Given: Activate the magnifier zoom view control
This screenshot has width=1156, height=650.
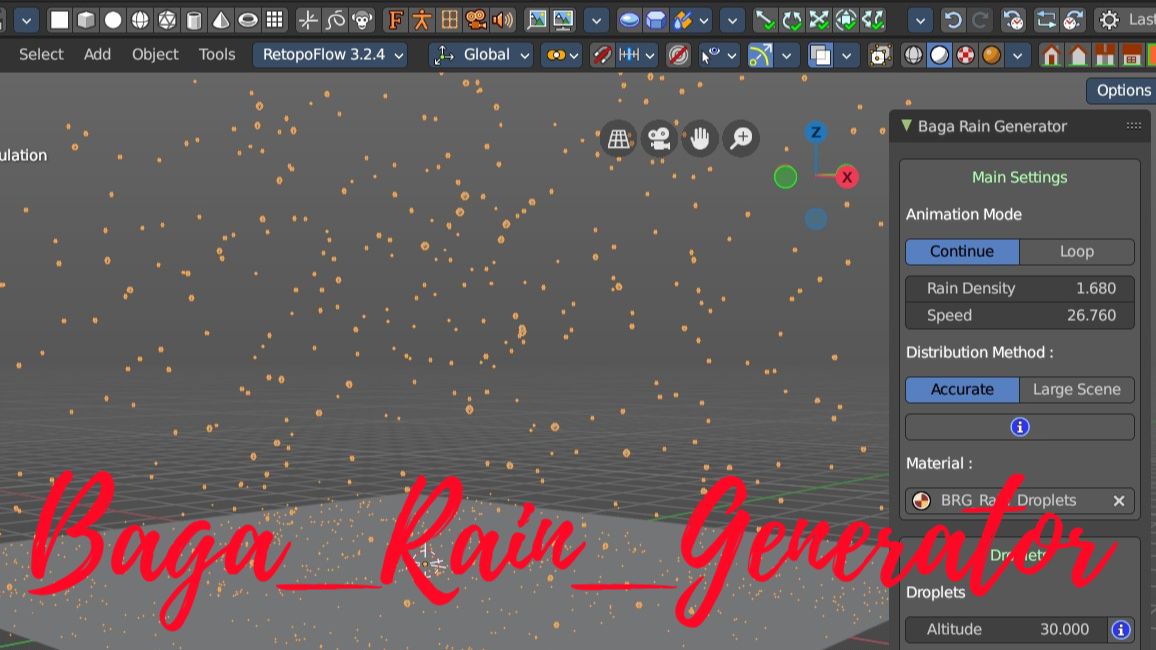Looking at the screenshot, I should coord(741,138).
